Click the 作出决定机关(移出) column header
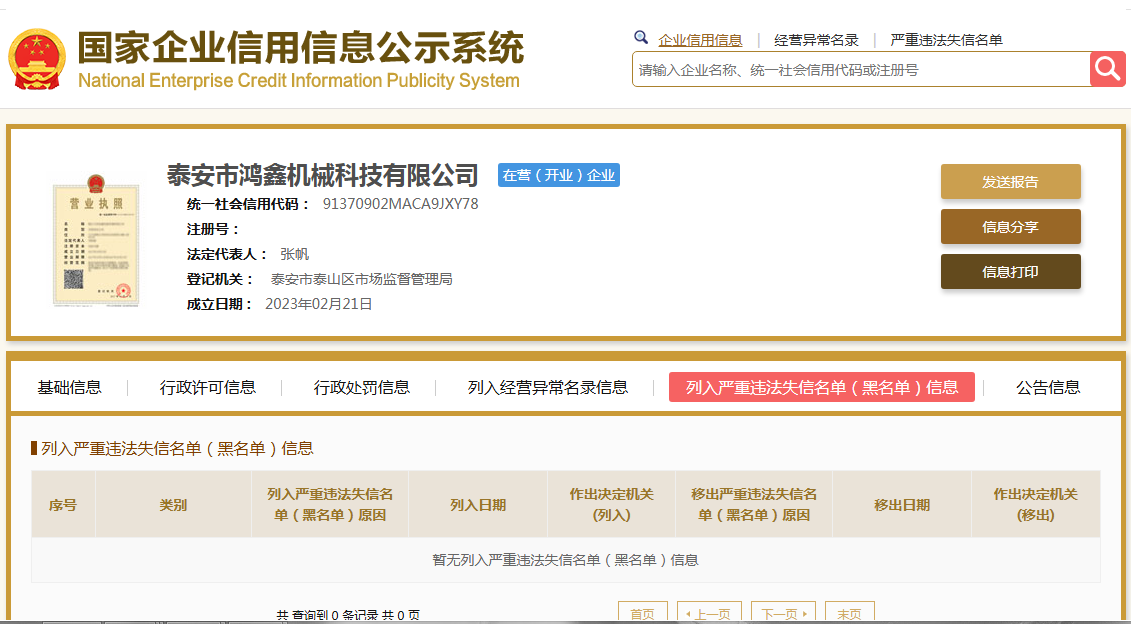Screen dimensions: 1131x624 point(1036,504)
